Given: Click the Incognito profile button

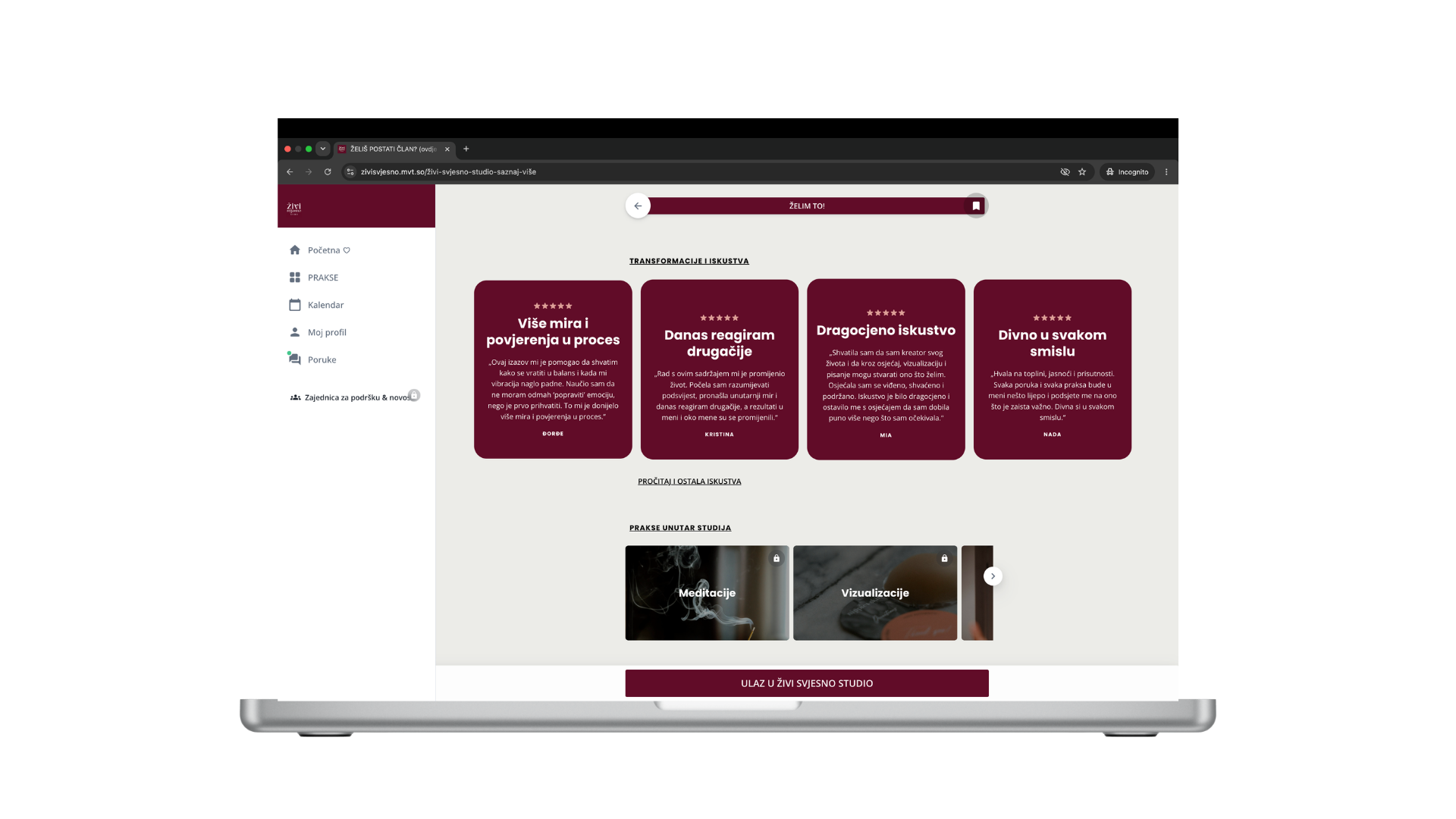Looking at the screenshot, I should click(x=1128, y=172).
